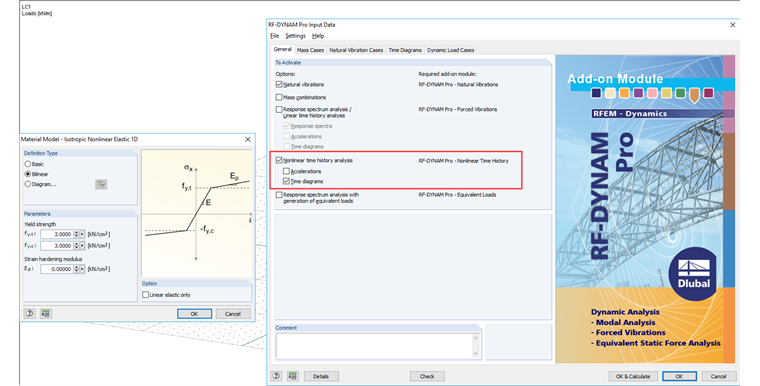Open the File menu
This screenshot has height=386, width=760.
[x=274, y=36]
